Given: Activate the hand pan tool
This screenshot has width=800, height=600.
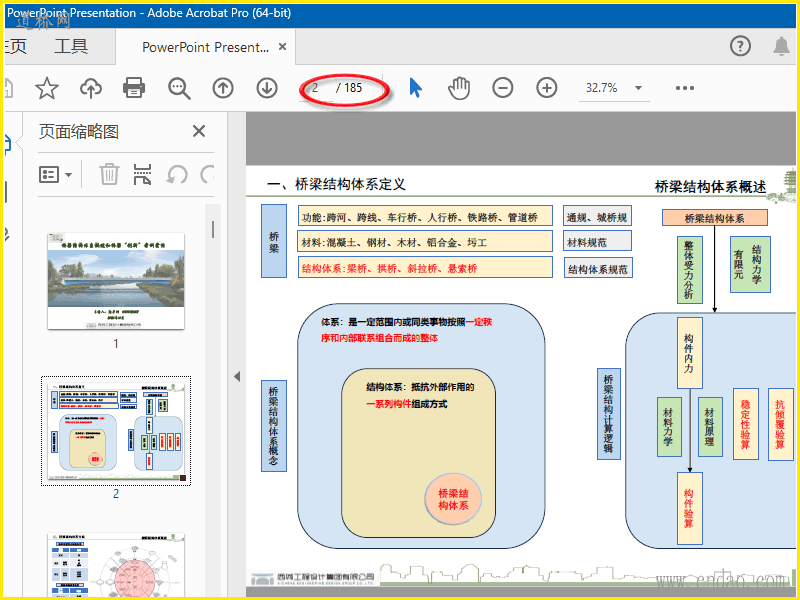Looking at the screenshot, I should [459, 88].
